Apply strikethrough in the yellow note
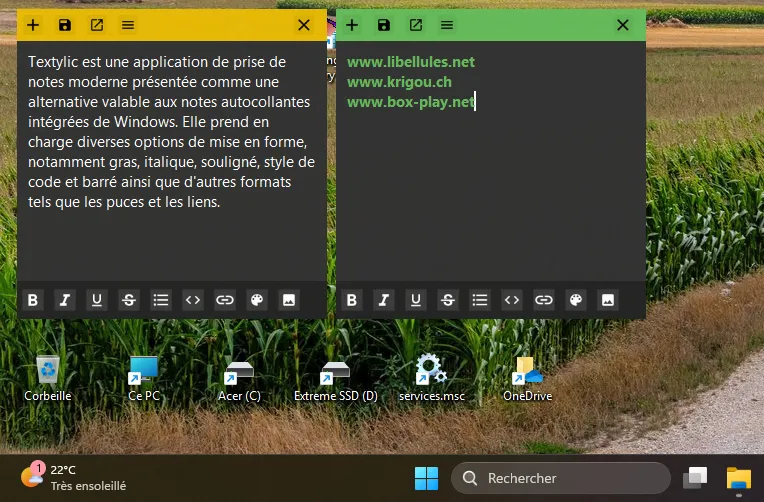Screen dimensions: 764x502 pyautogui.click(x=129, y=300)
